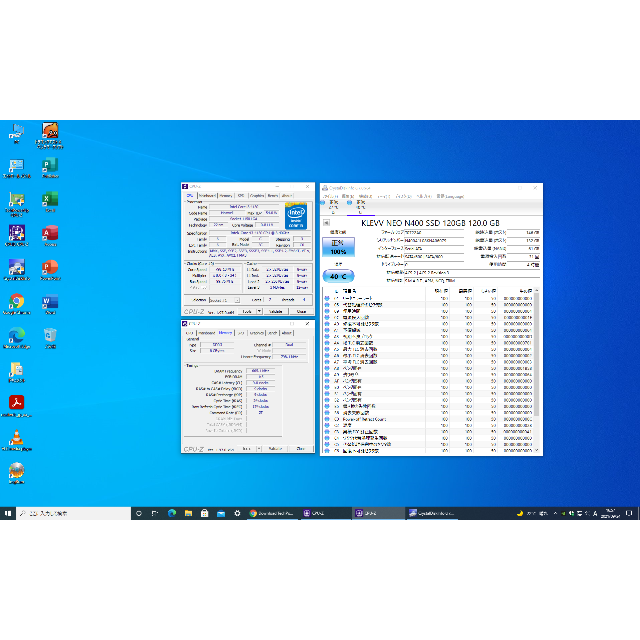Switch to Memory tab in CPU-Z CPU window
This screenshot has height=640, width=640.
[x=226, y=196]
